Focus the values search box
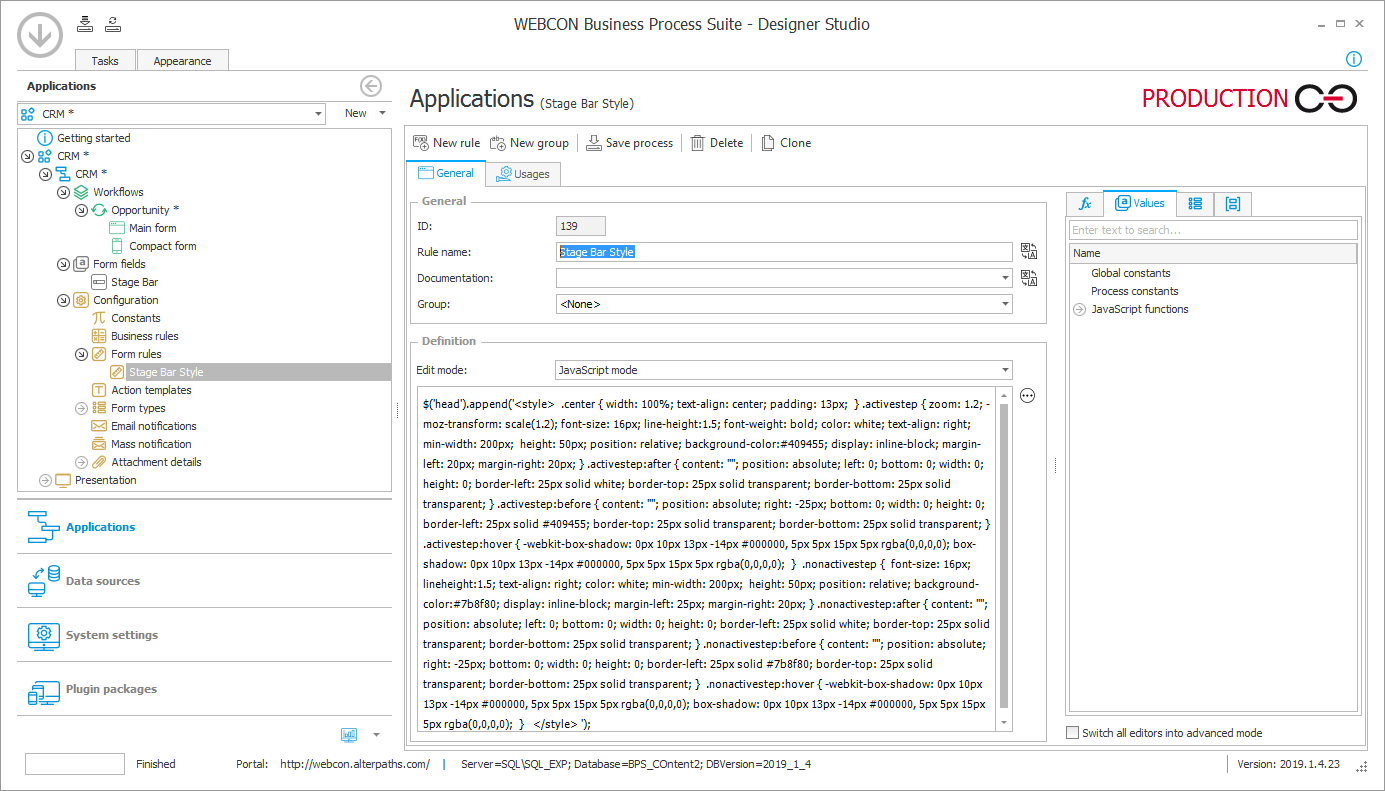1385x791 pixels. pos(1213,230)
